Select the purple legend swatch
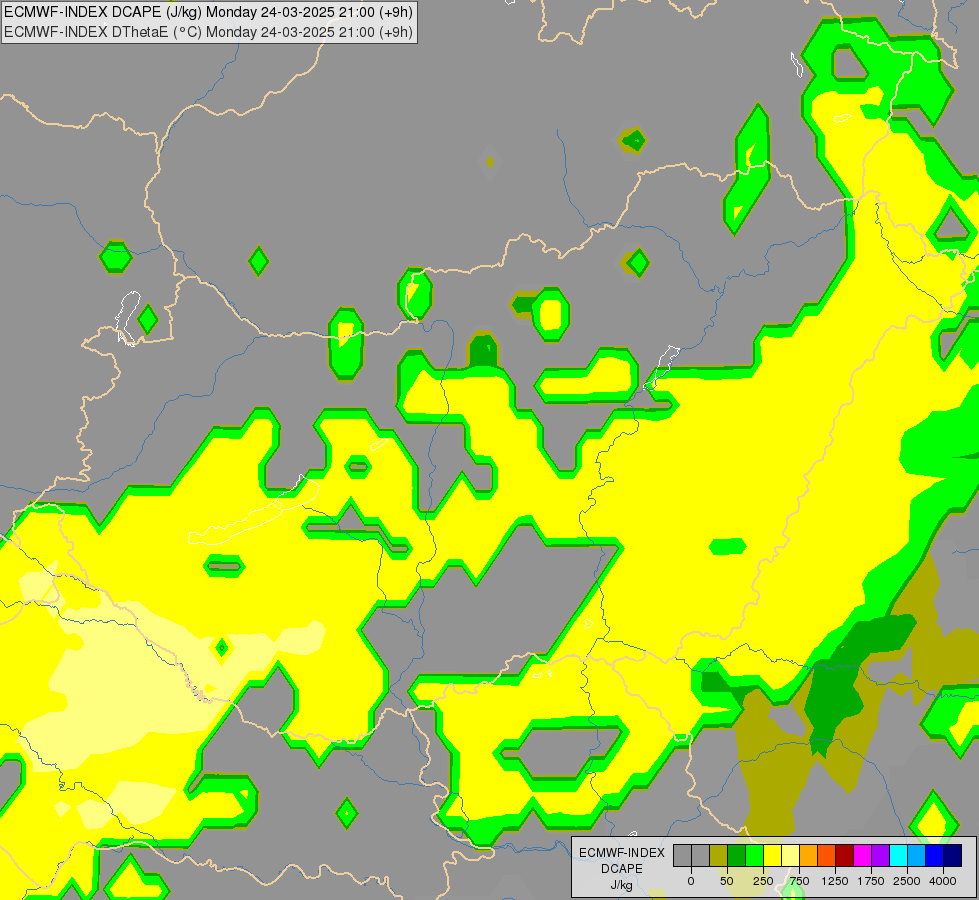The image size is (979, 900). 881,855
